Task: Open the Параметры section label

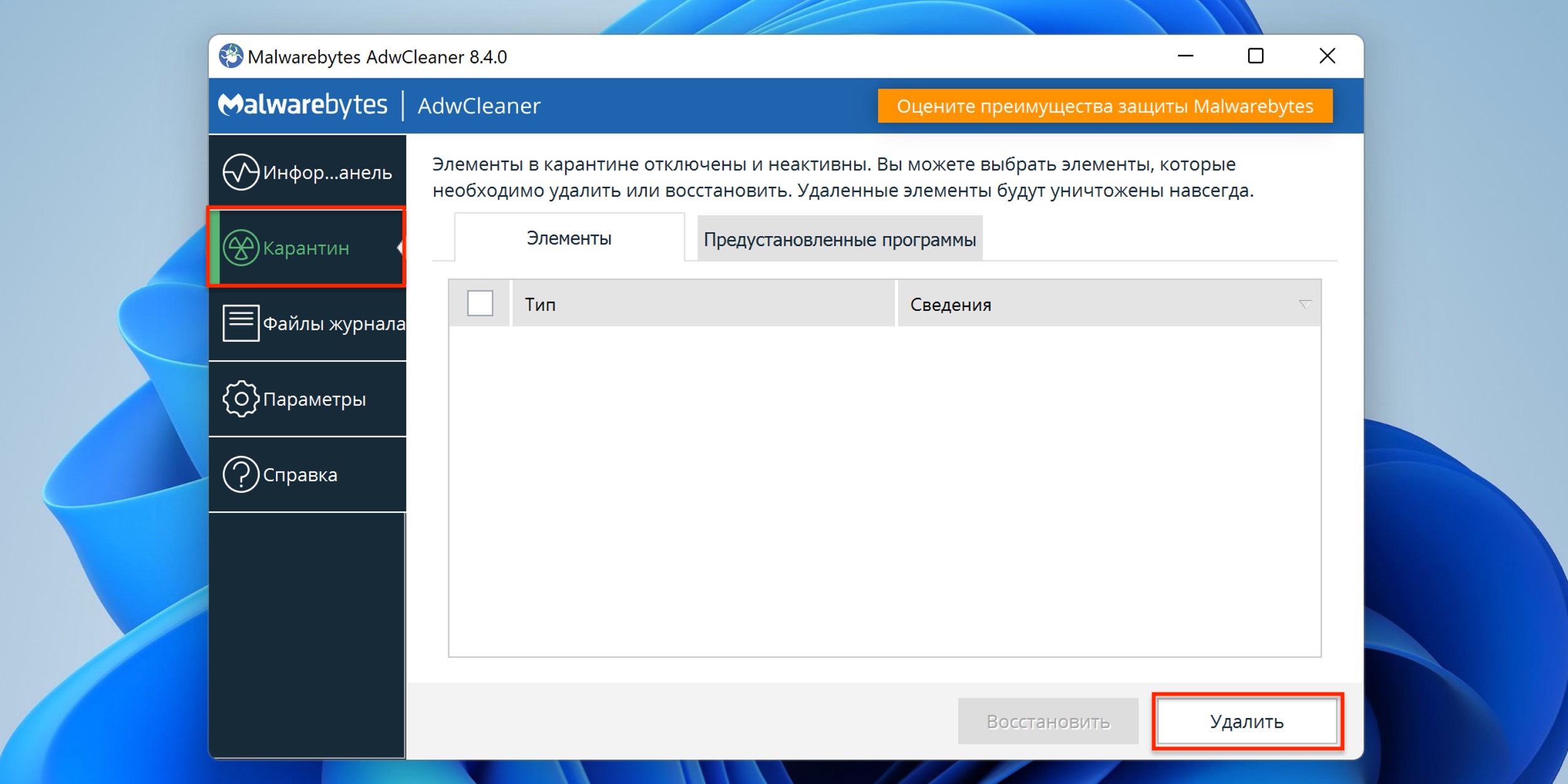Action: [314, 400]
